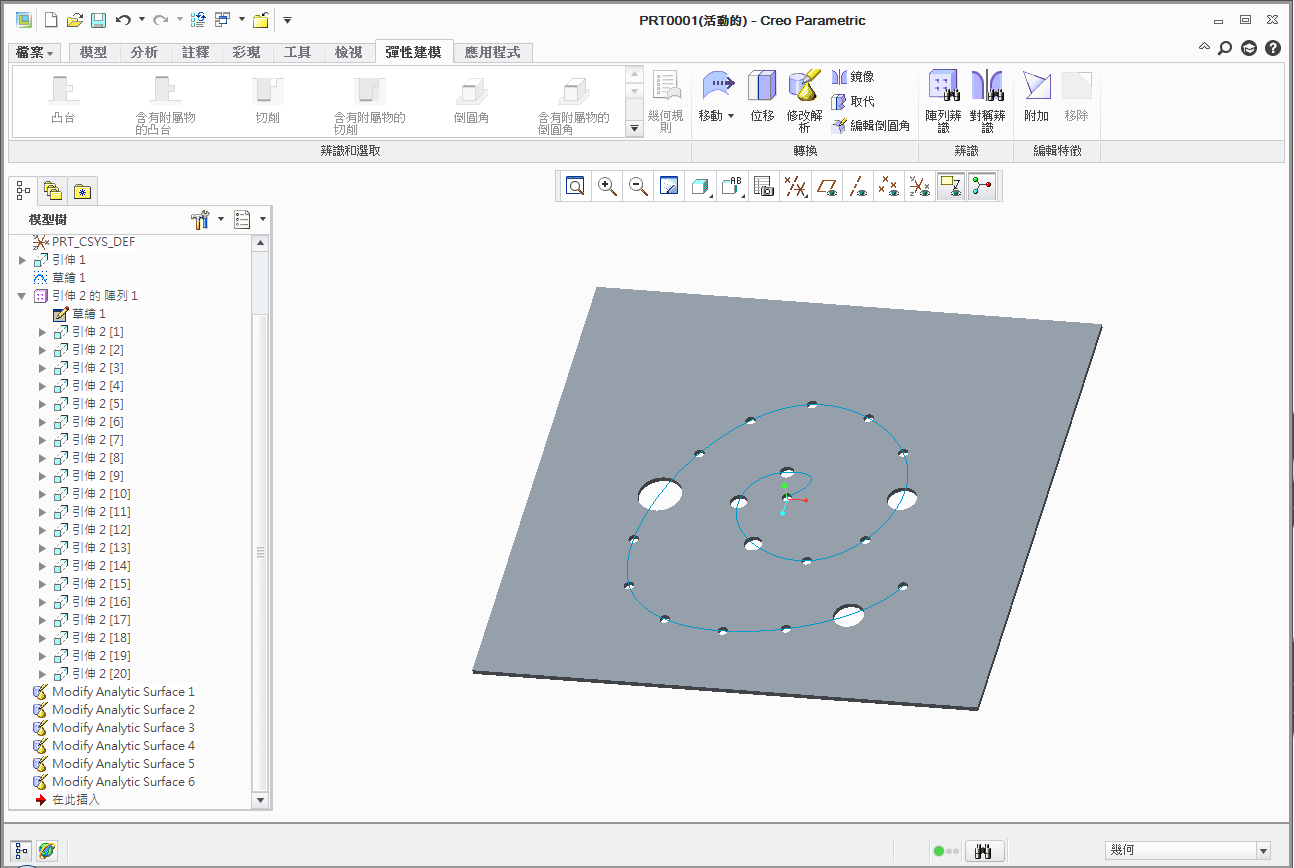Toggle coordinate system display

(x=919, y=186)
